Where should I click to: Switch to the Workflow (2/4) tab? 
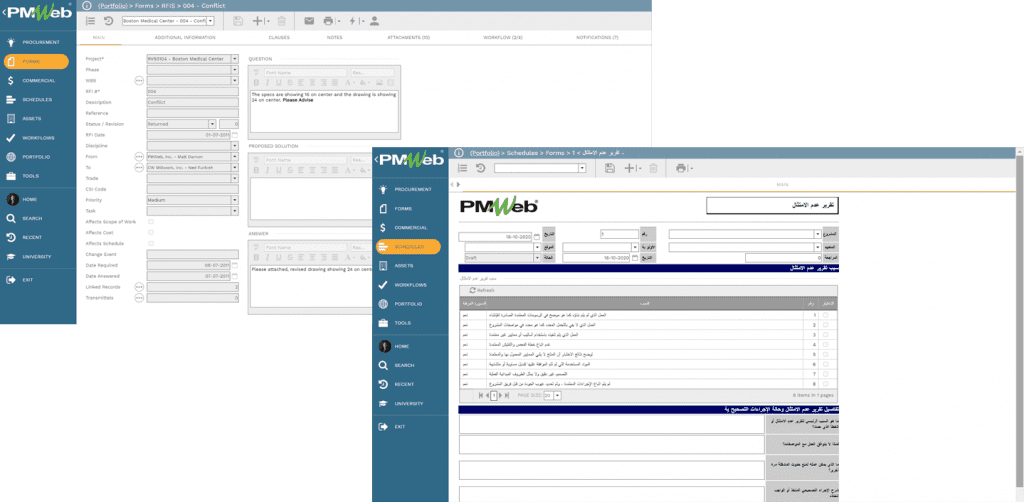(503, 37)
